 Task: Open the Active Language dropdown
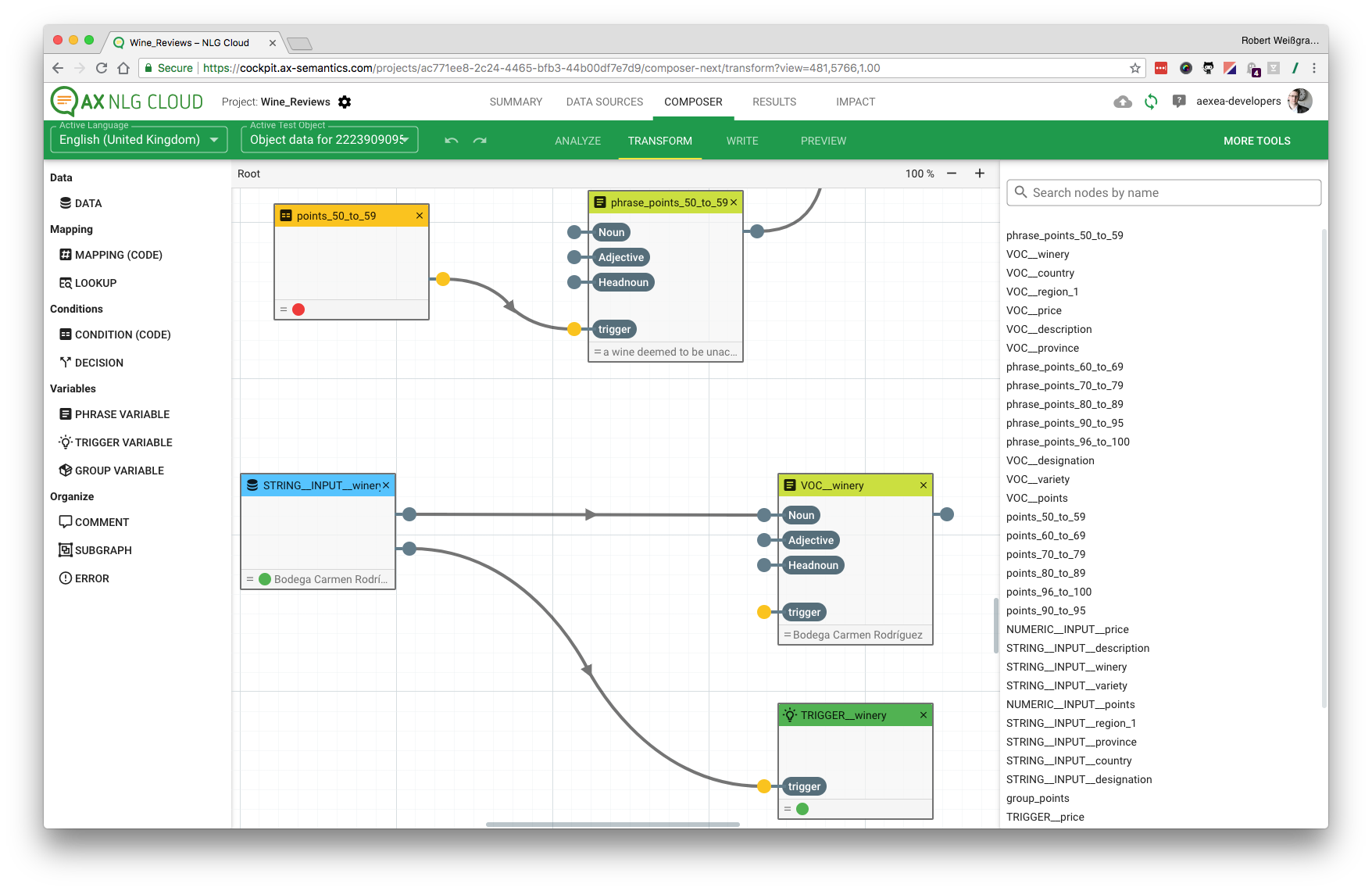(139, 140)
